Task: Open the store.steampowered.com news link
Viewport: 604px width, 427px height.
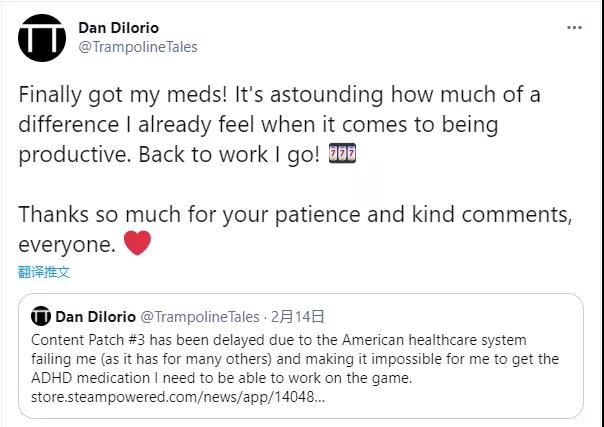Action: tap(178, 397)
